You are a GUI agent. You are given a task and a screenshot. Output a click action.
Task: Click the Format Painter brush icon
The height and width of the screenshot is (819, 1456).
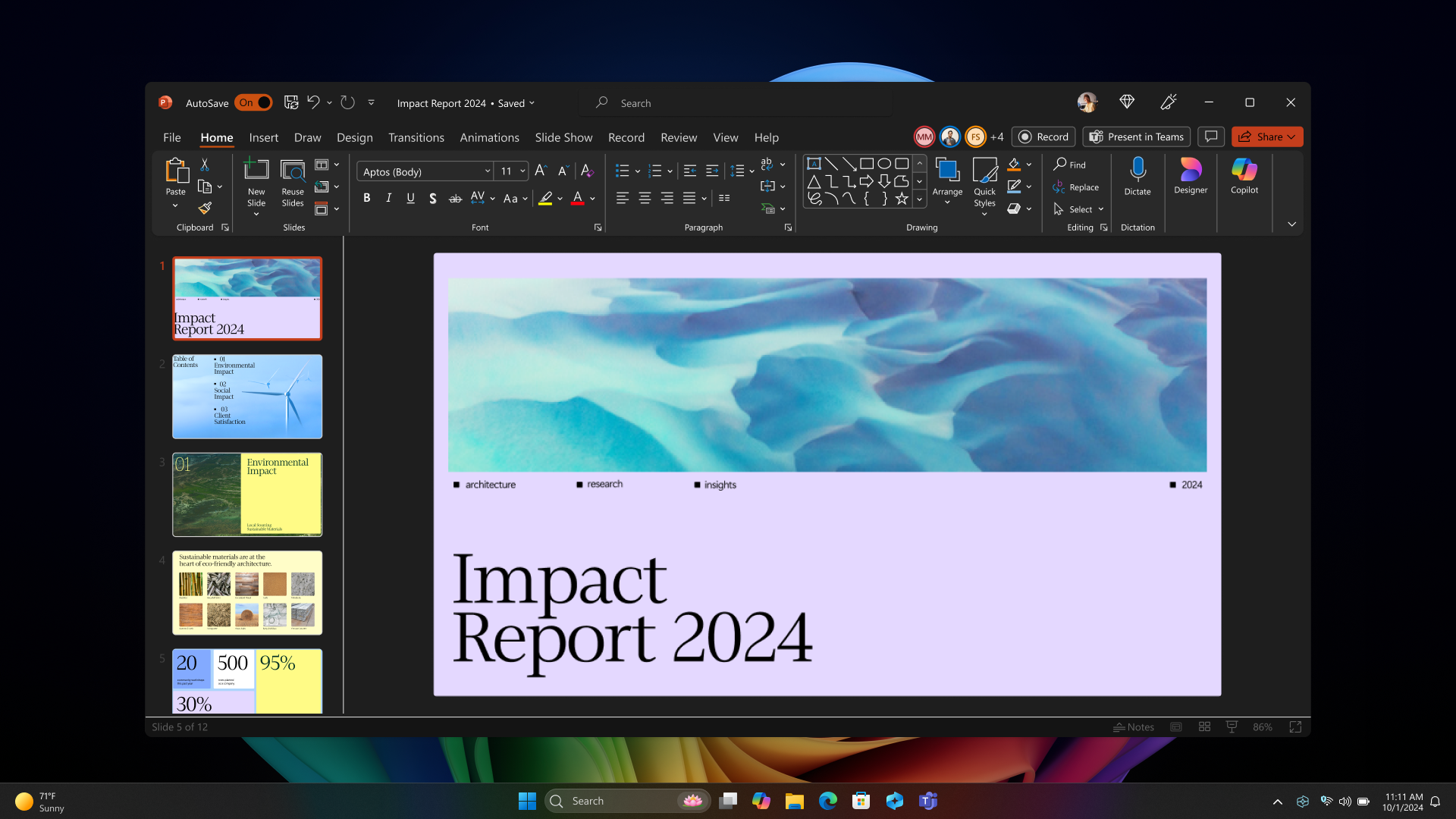(205, 209)
